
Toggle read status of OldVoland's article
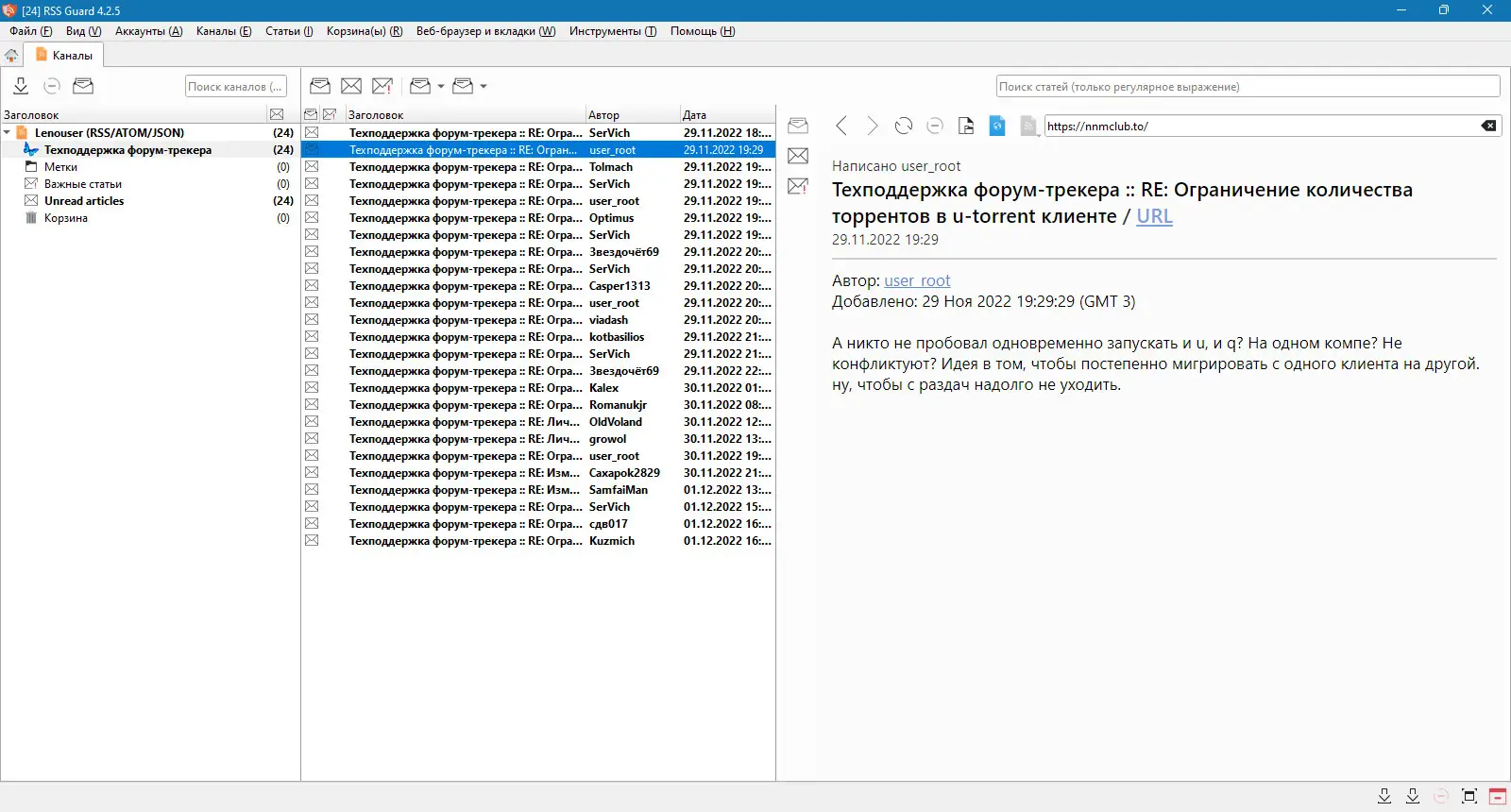pyautogui.click(x=312, y=422)
